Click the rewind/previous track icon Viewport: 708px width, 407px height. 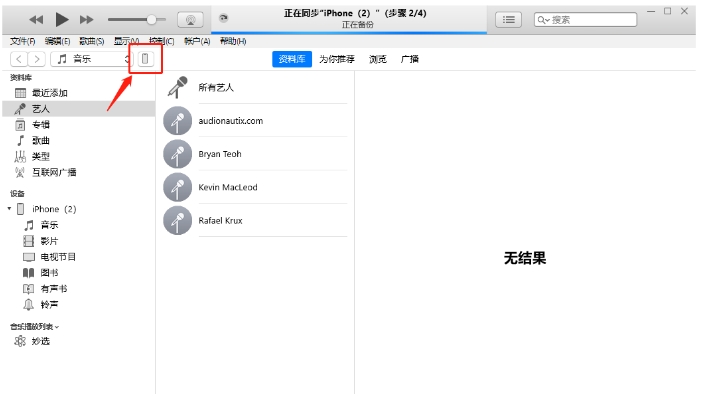point(37,19)
